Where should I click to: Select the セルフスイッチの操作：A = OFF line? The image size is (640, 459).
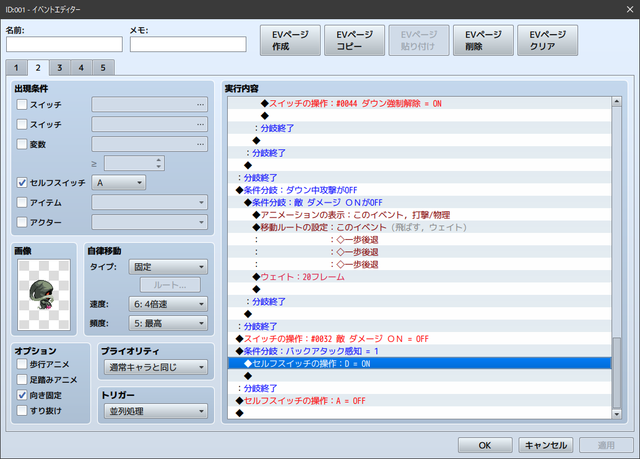point(419,401)
